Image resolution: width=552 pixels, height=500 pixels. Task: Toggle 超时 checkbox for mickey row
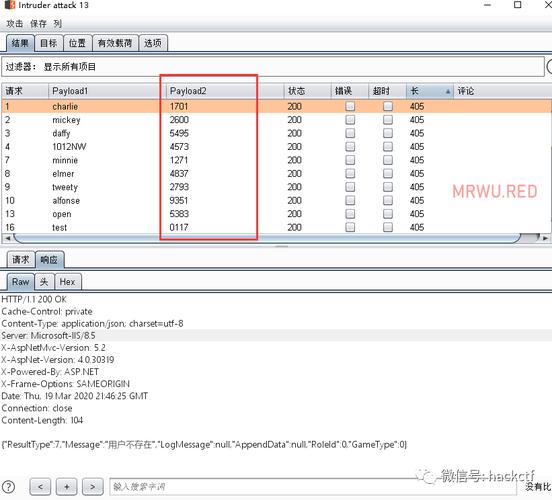click(x=388, y=120)
